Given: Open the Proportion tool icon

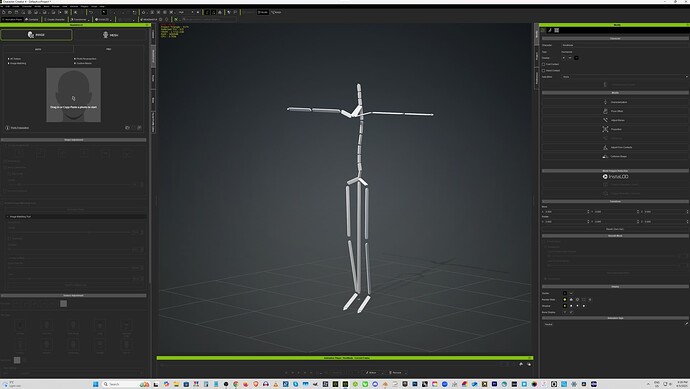Looking at the screenshot, I should (x=605, y=129).
